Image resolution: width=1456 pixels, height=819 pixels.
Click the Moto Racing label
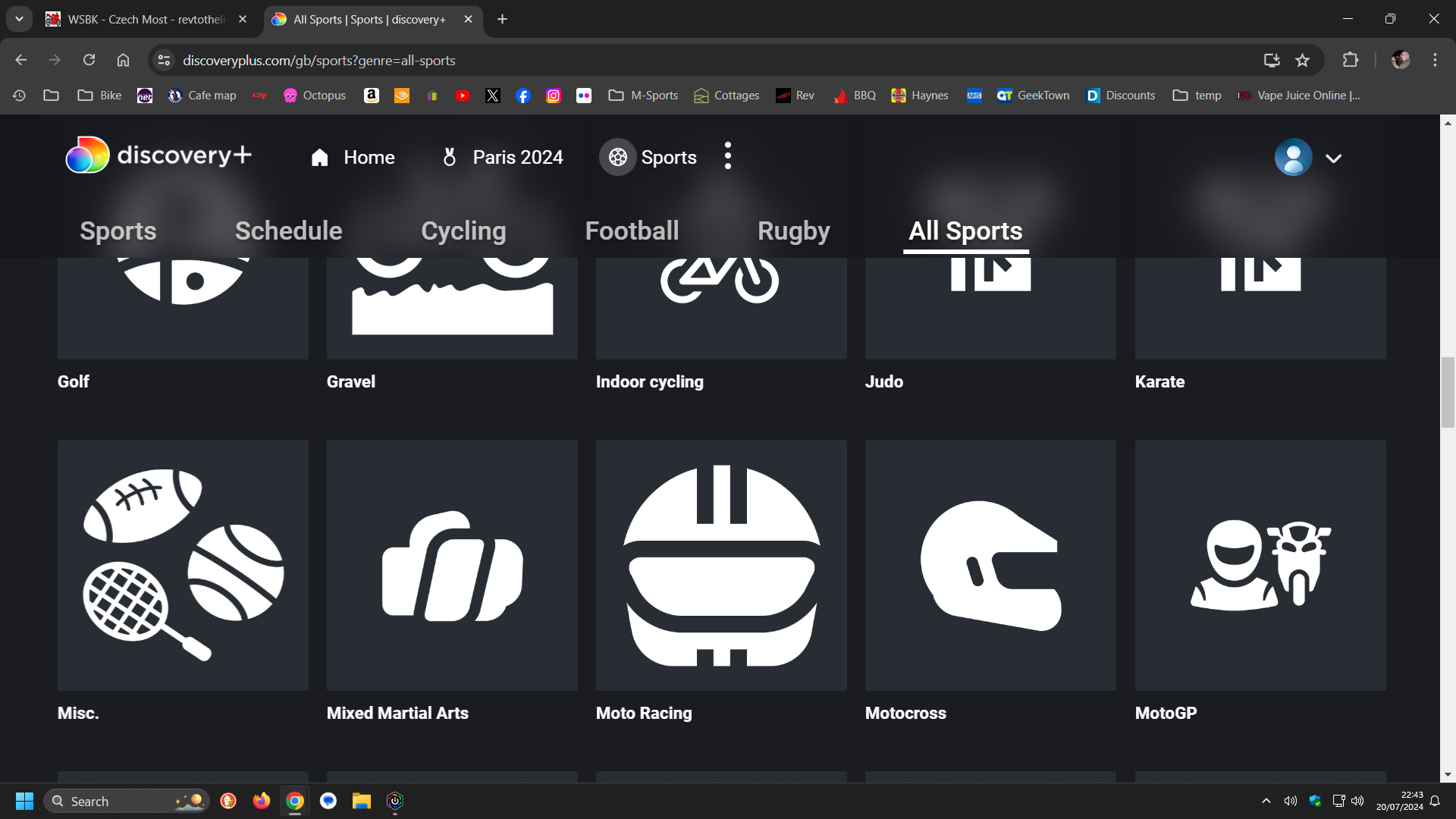pos(644,713)
